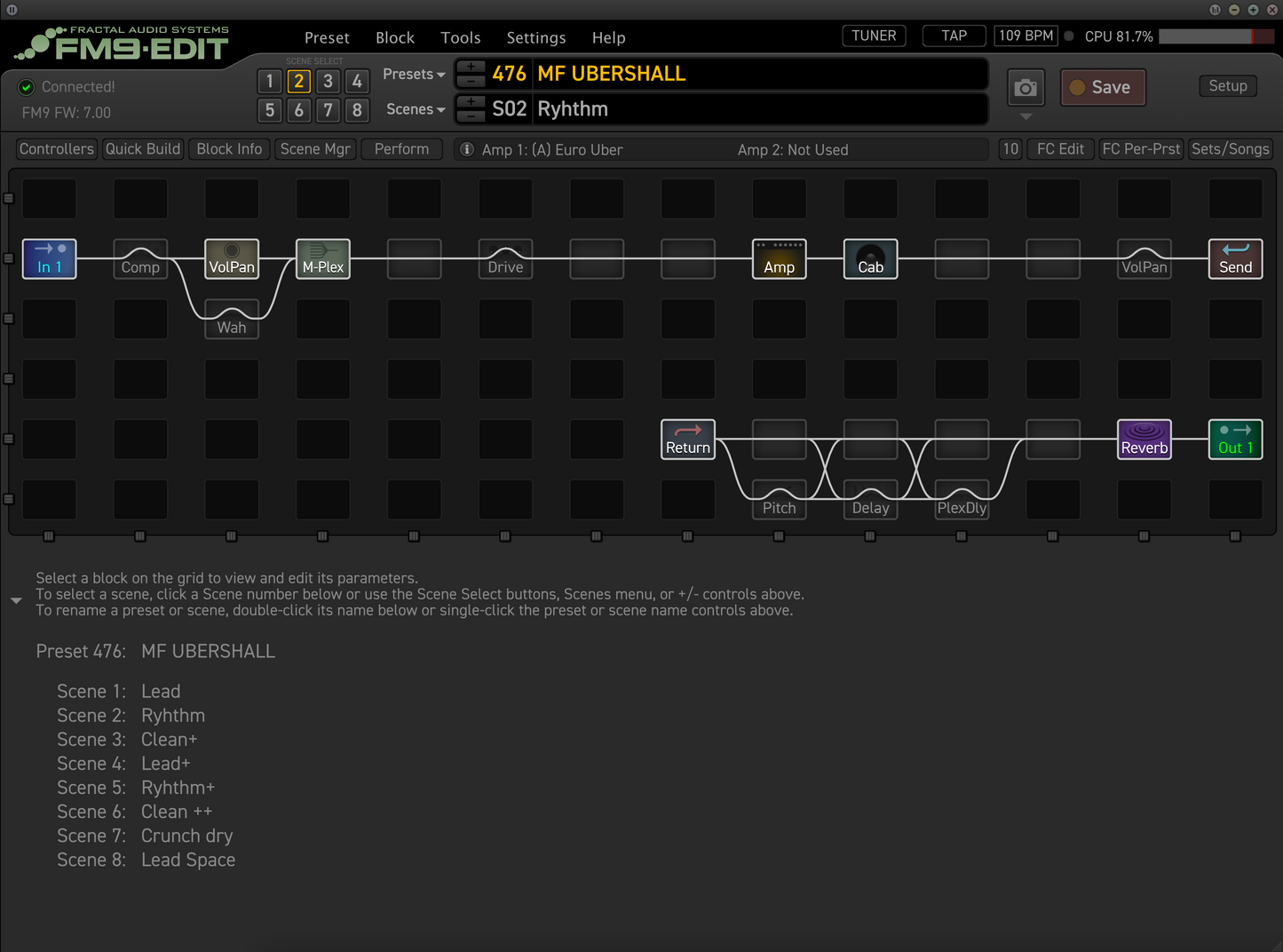Switch to scene 5 button
Viewport: 1283px width, 952px height.
tap(270, 110)
